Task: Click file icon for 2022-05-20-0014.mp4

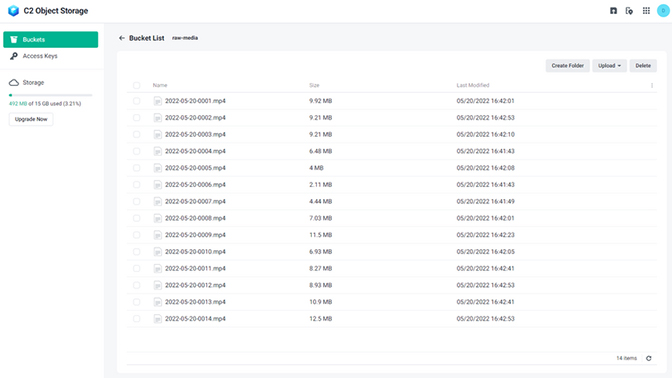Action: (158, 318)
